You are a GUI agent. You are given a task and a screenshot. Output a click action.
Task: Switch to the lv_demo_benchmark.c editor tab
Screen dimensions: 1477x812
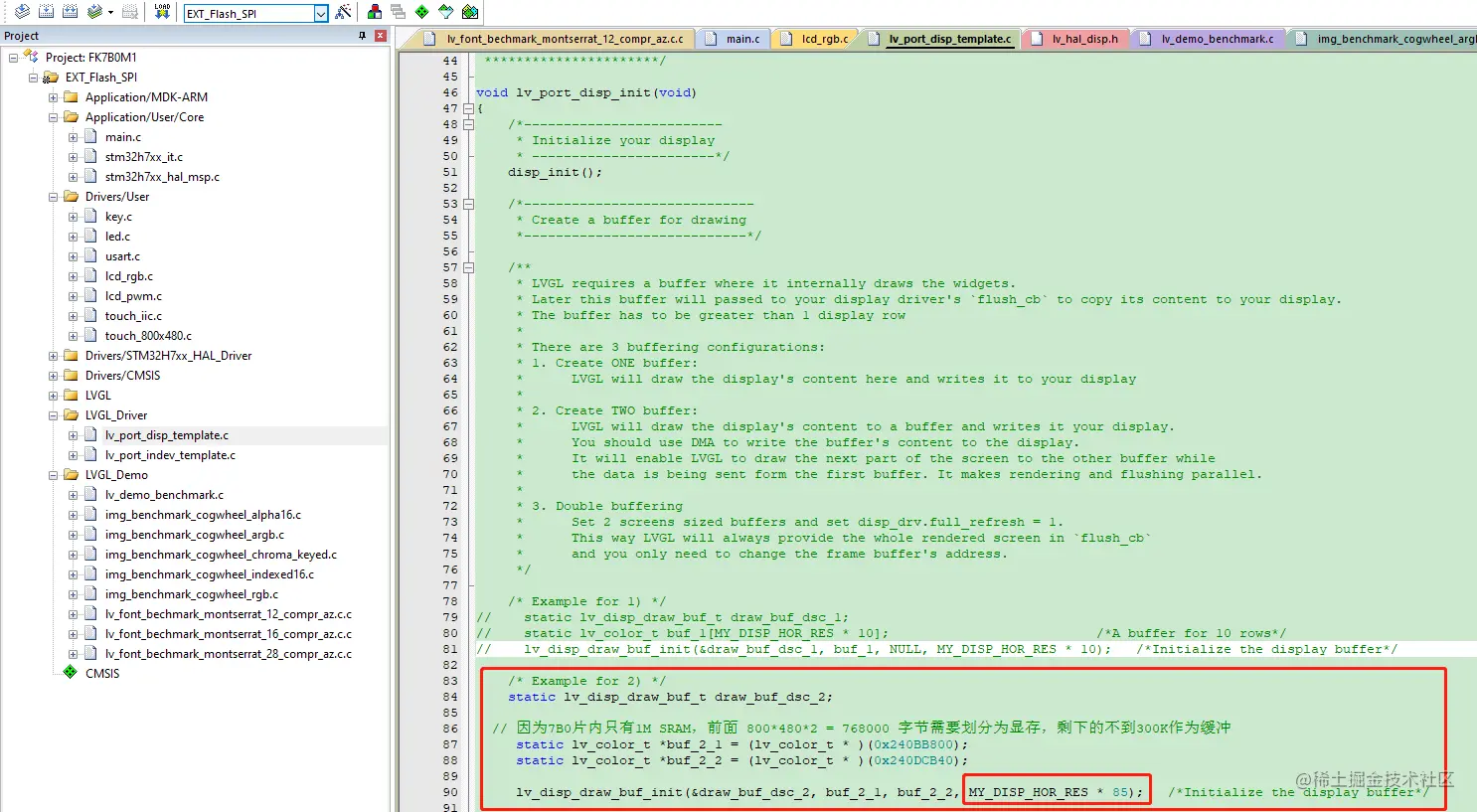[x=1207, y=39]
